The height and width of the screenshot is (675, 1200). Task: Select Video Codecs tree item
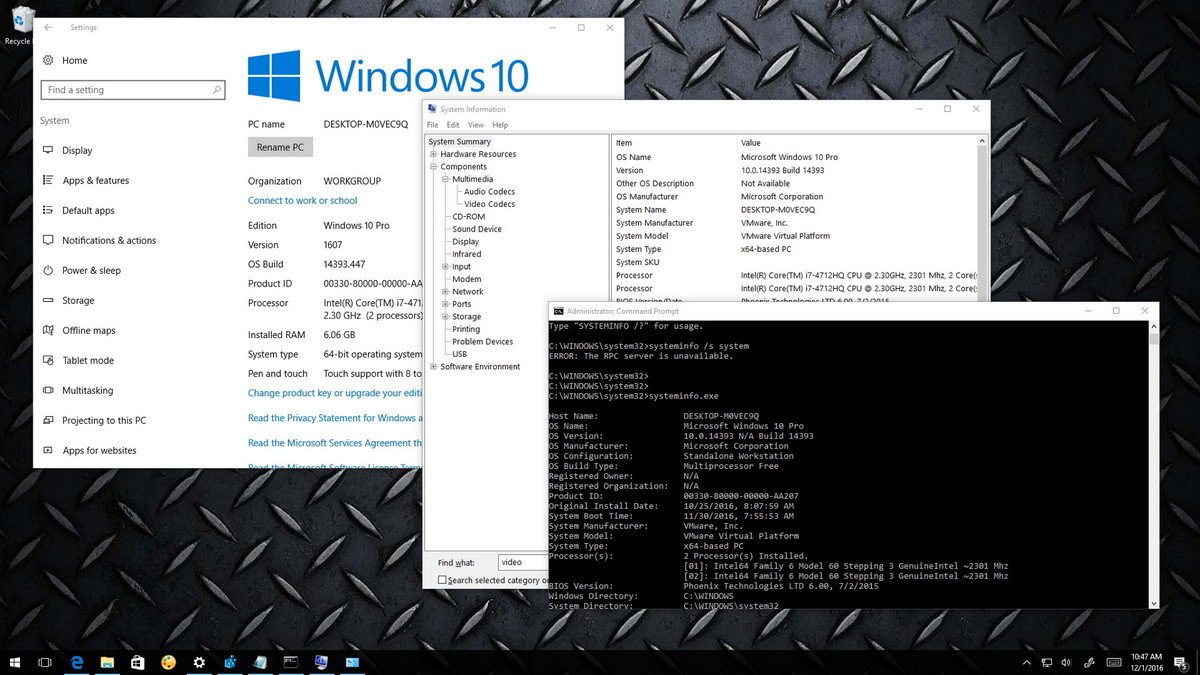pos(489,204)
